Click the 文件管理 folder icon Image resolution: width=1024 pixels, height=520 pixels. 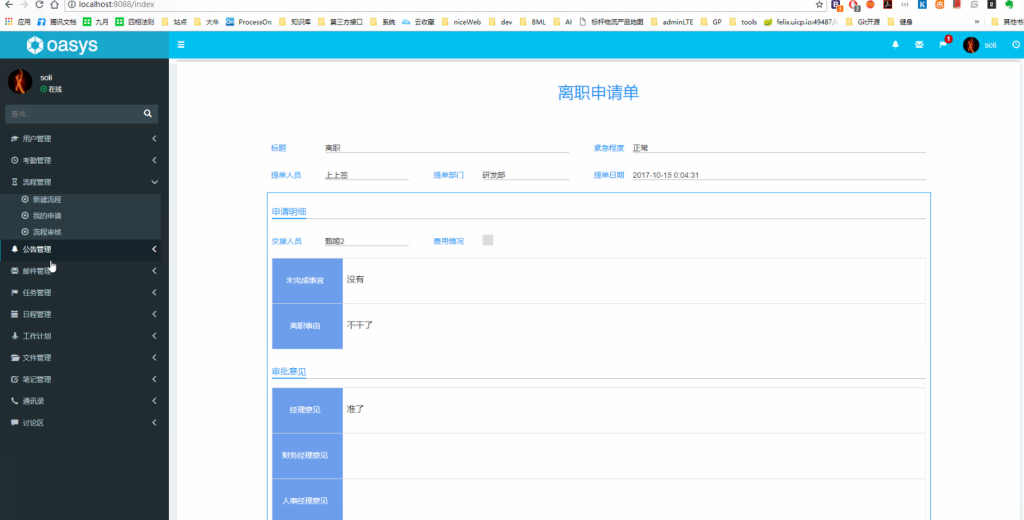tap(15, 357)
